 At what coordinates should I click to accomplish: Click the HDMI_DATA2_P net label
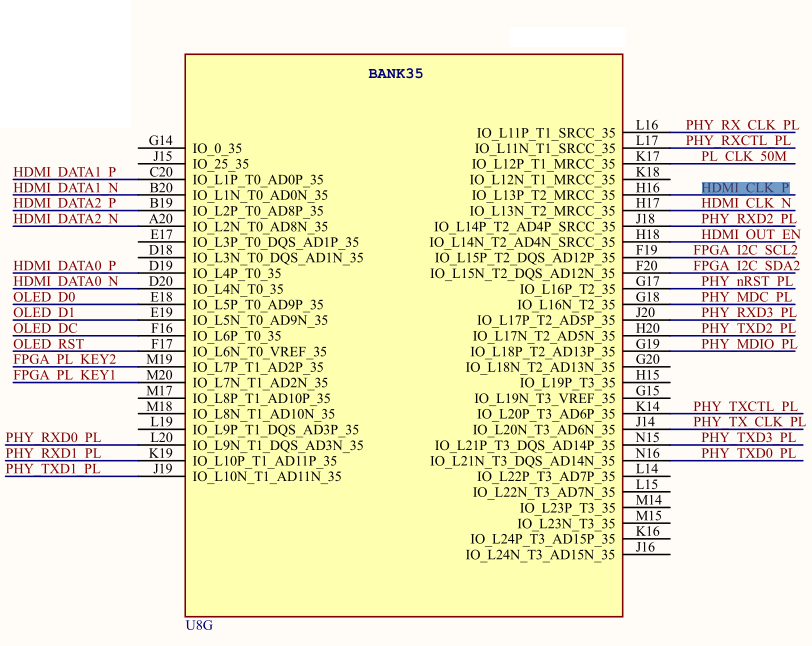click(65, 203)
